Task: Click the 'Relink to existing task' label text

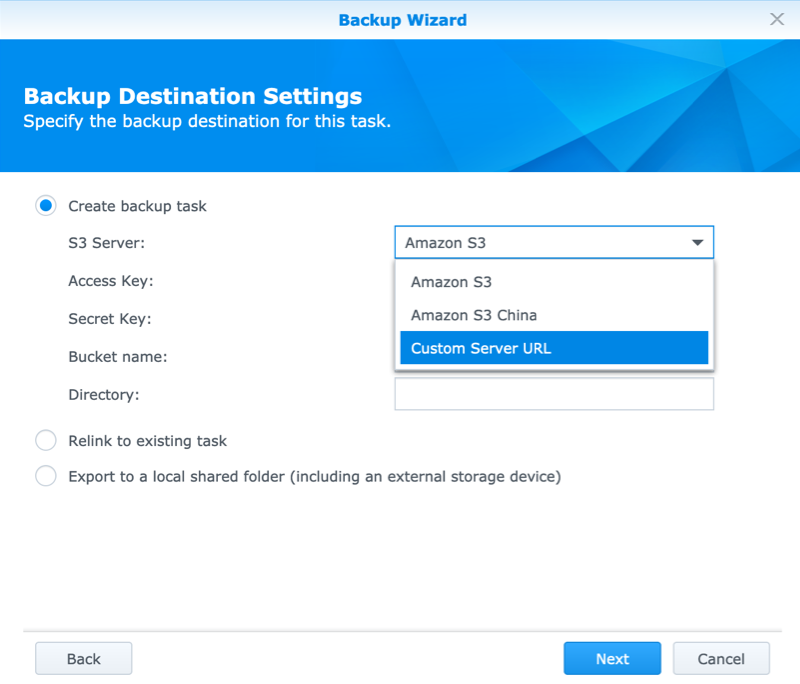Action: 147,441
